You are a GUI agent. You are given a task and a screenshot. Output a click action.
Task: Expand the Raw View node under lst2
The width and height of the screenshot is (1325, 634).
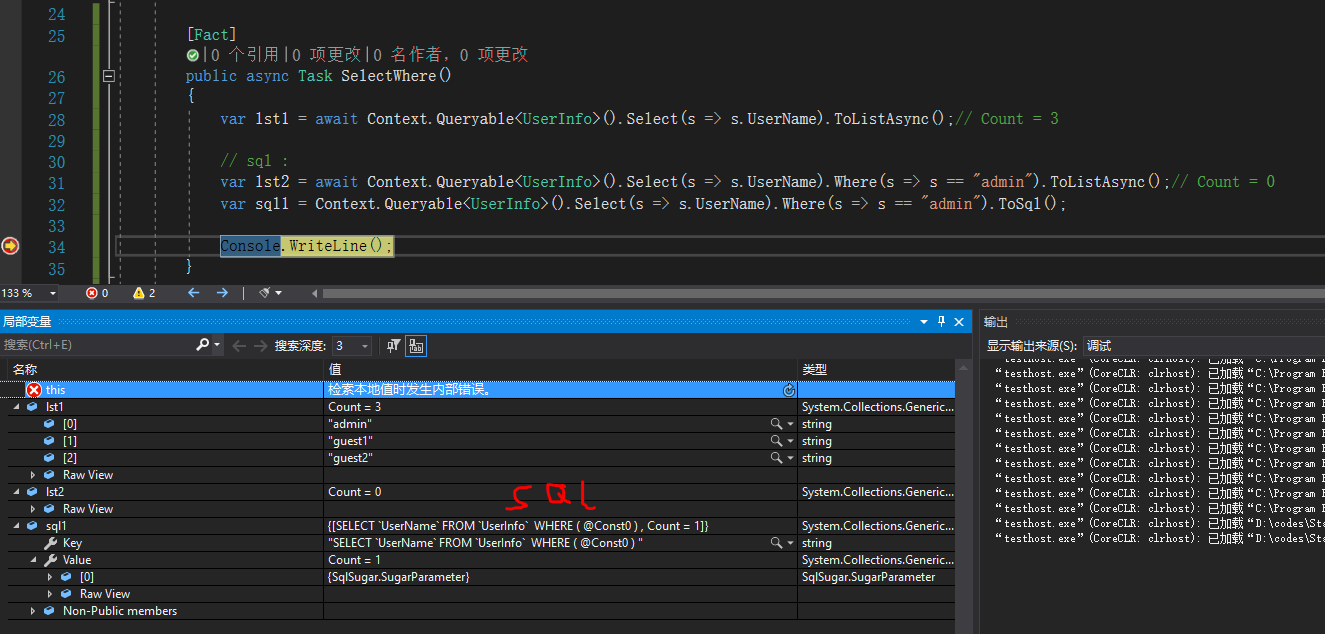point(33,508)
